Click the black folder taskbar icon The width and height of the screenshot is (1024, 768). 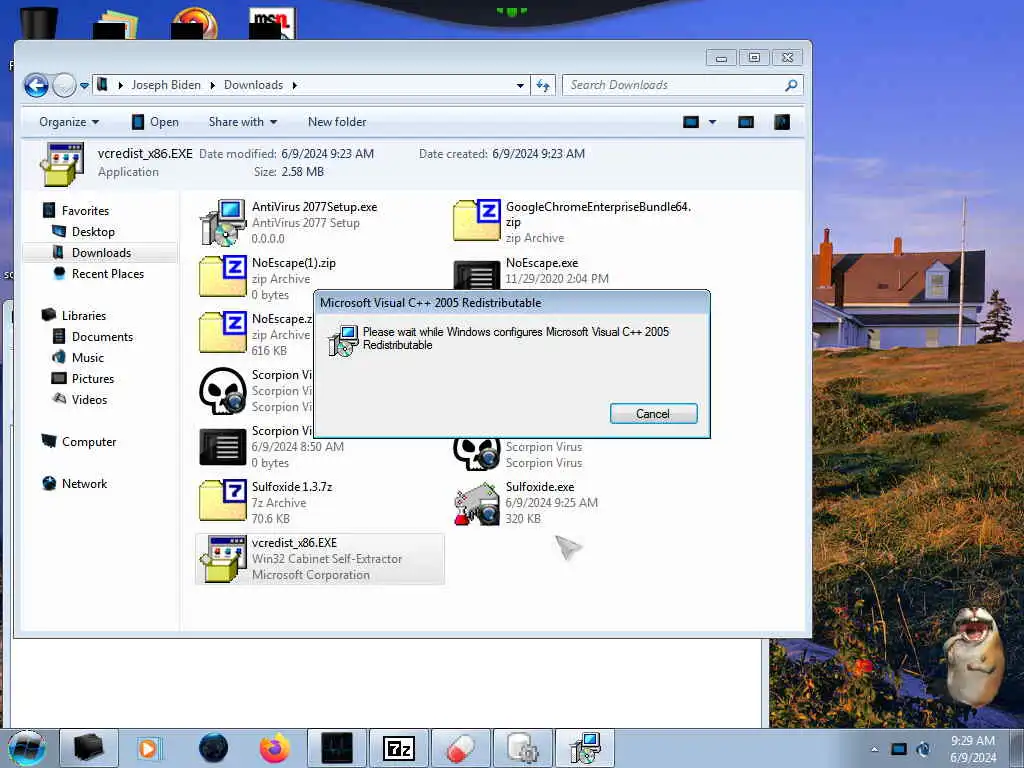(x=89, y=748)
